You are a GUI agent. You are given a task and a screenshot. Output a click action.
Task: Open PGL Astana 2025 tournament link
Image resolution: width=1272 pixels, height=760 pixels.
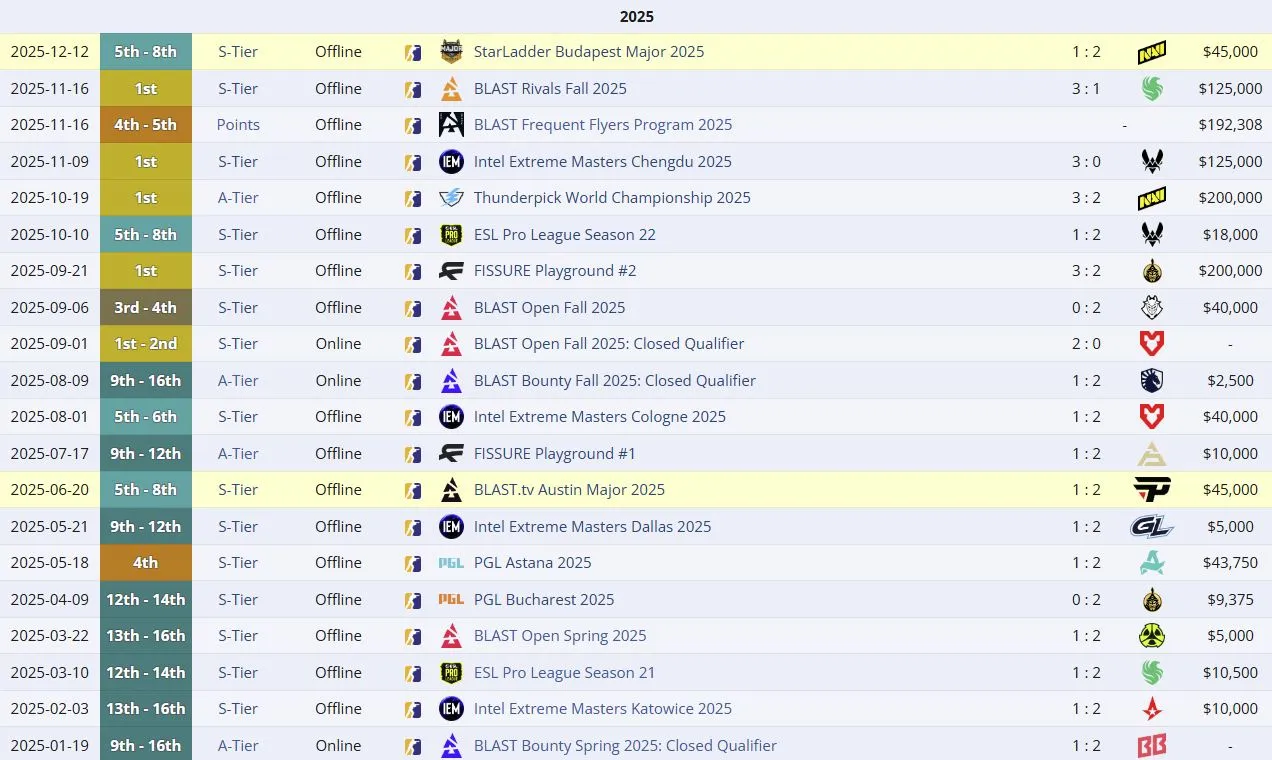pyautogui.click(x=533, y=563)
